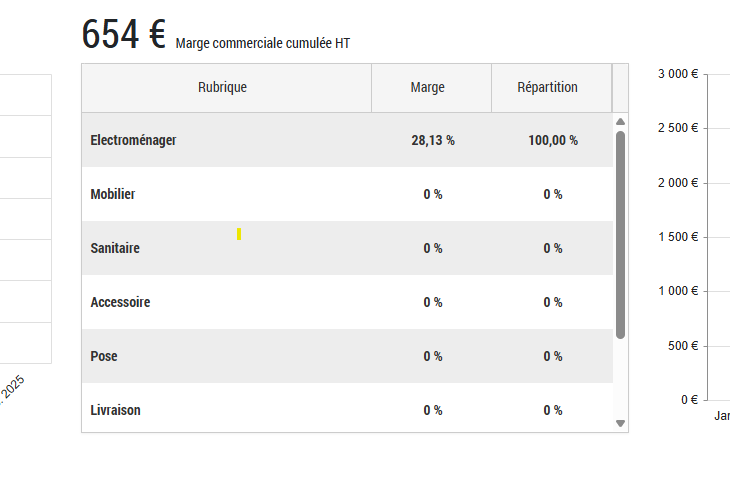Screen dimensions: 730x504
Task: Select the Electroménager row
Action: [x=133, y=141]
